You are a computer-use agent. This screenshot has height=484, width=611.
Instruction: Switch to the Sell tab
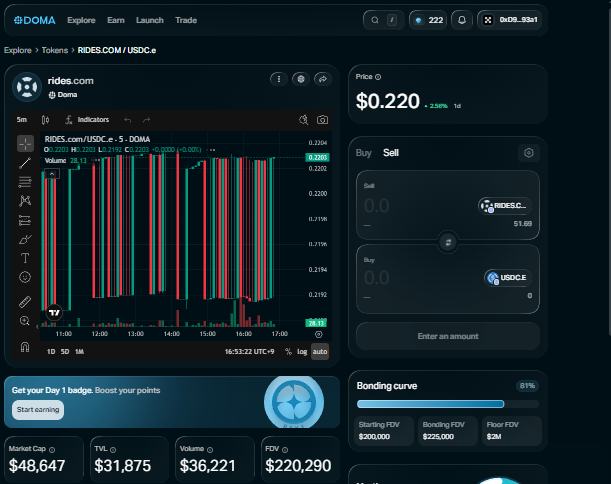391,153
